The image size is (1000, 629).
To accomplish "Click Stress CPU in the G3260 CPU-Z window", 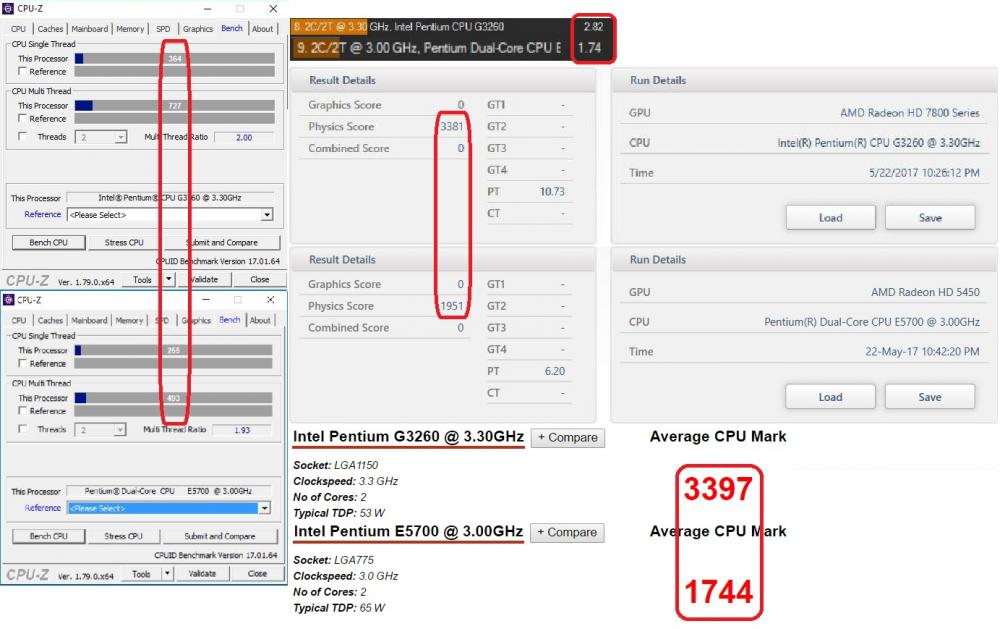I will pyautogui.click(x=124, y=242).
